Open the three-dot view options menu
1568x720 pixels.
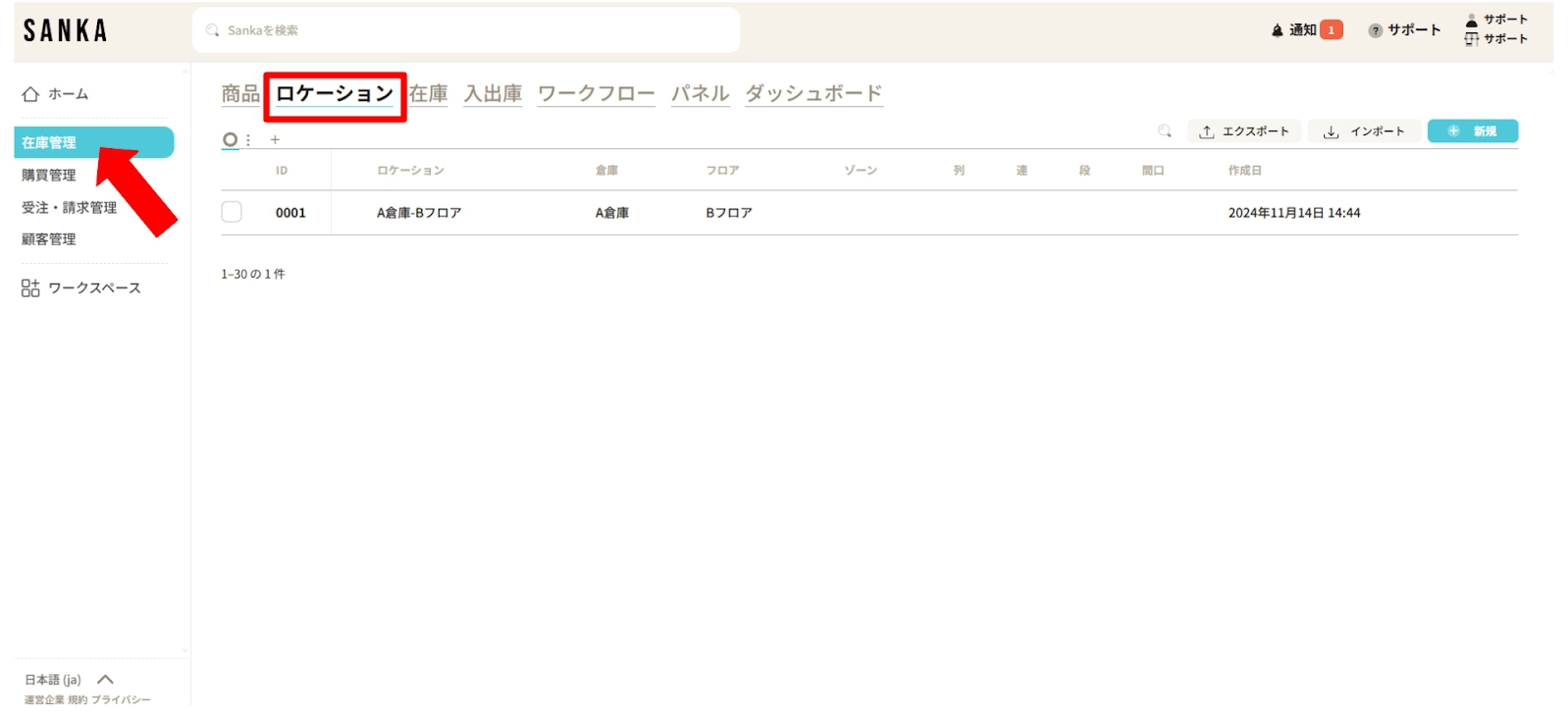tap(248, 140)
